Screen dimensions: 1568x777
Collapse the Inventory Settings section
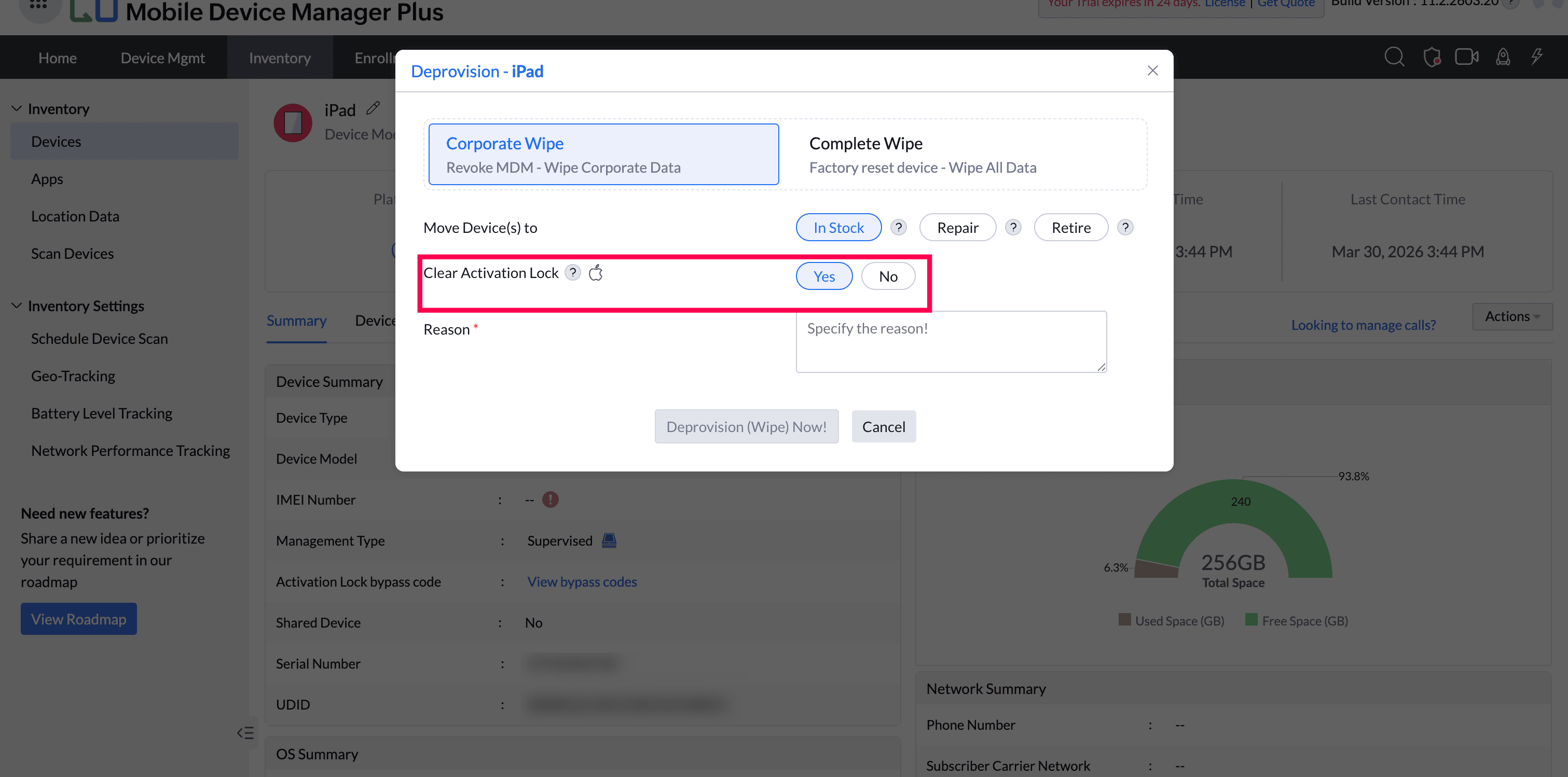[x=17, y=306]
